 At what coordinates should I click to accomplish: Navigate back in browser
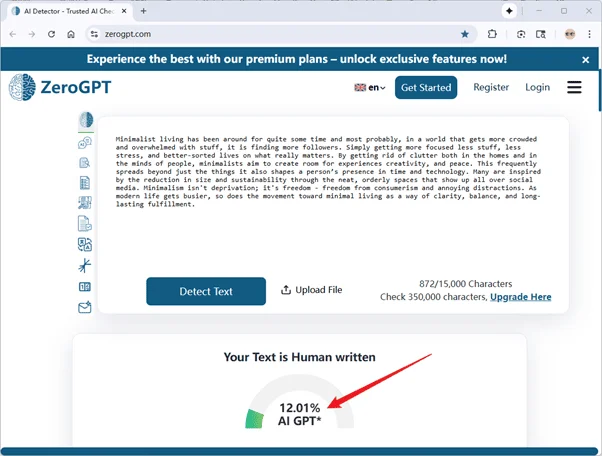(13, 34)
